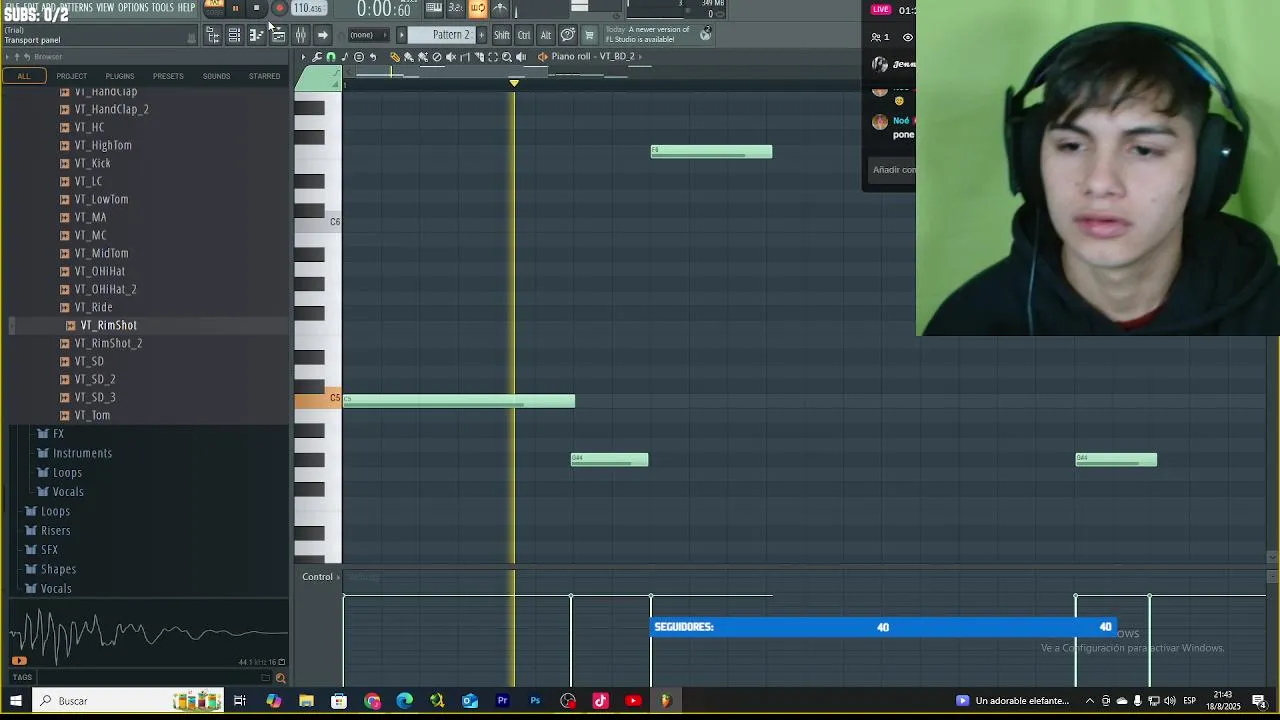Switch browser to PROJECT tab
The width and height of the screenshot is (1280, 720).
click(x=71, y=76)
